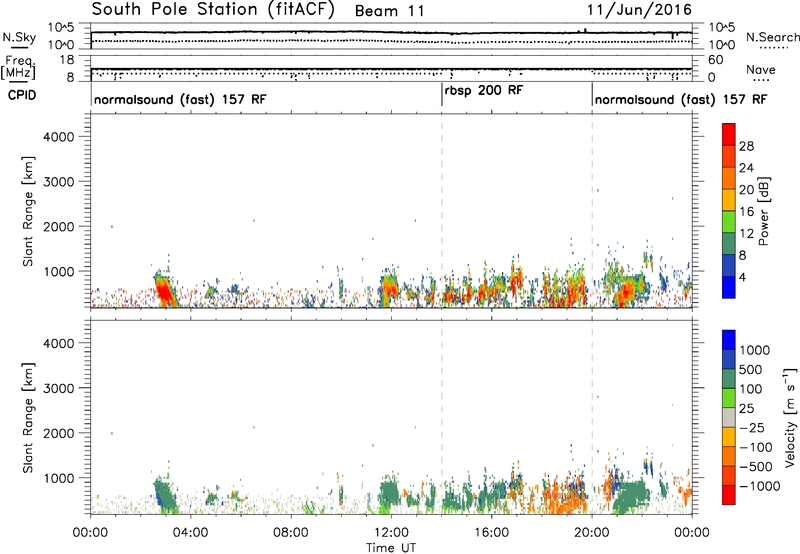Click the '20:00' time axis tick label
Viewport: 800px width, 554px height.
(592, 533)
